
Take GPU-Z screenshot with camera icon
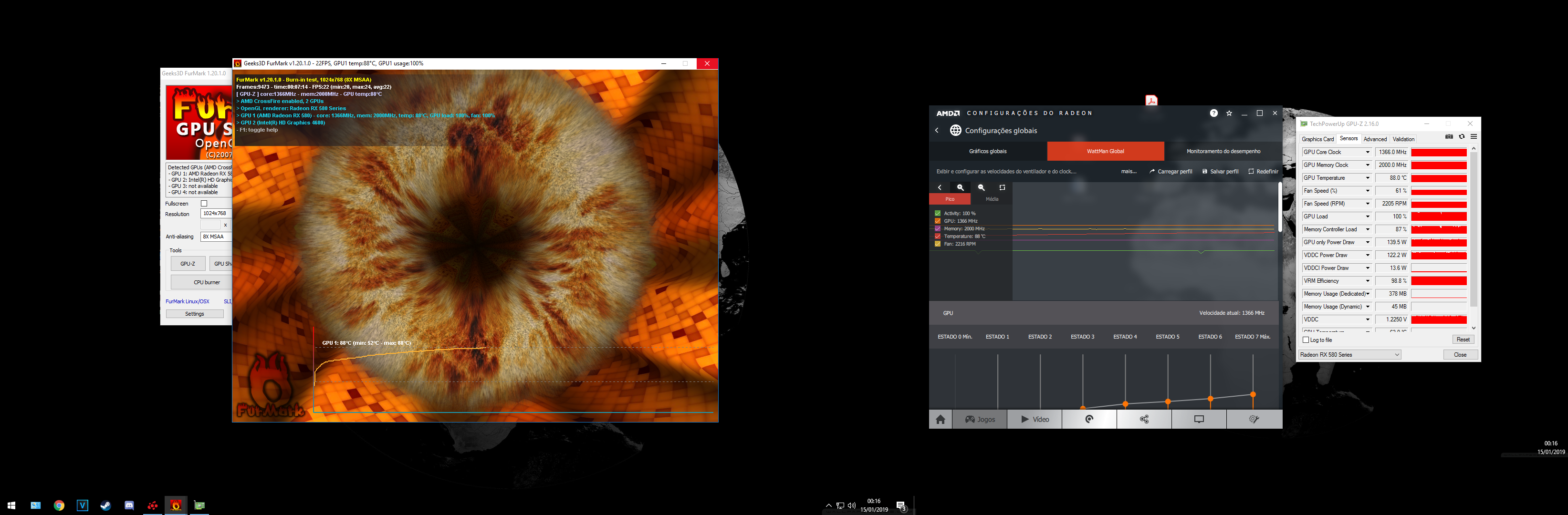pos(1449,137)
